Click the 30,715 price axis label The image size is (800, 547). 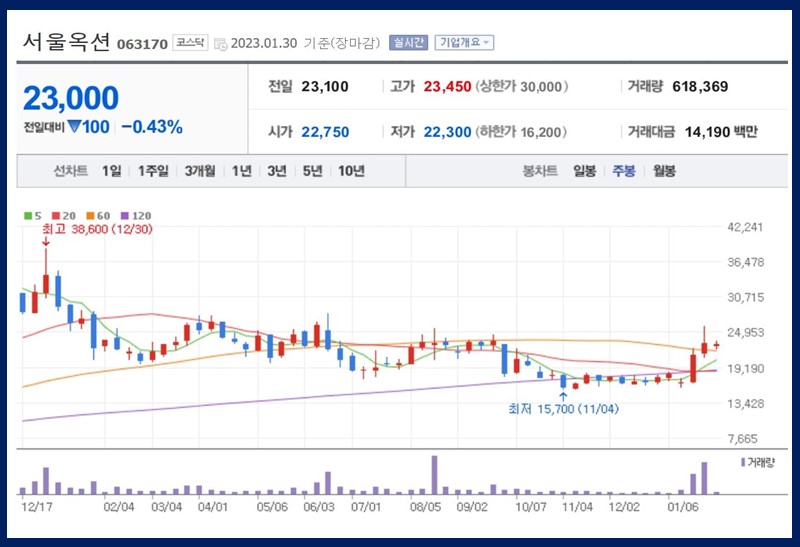coord(745,297)
